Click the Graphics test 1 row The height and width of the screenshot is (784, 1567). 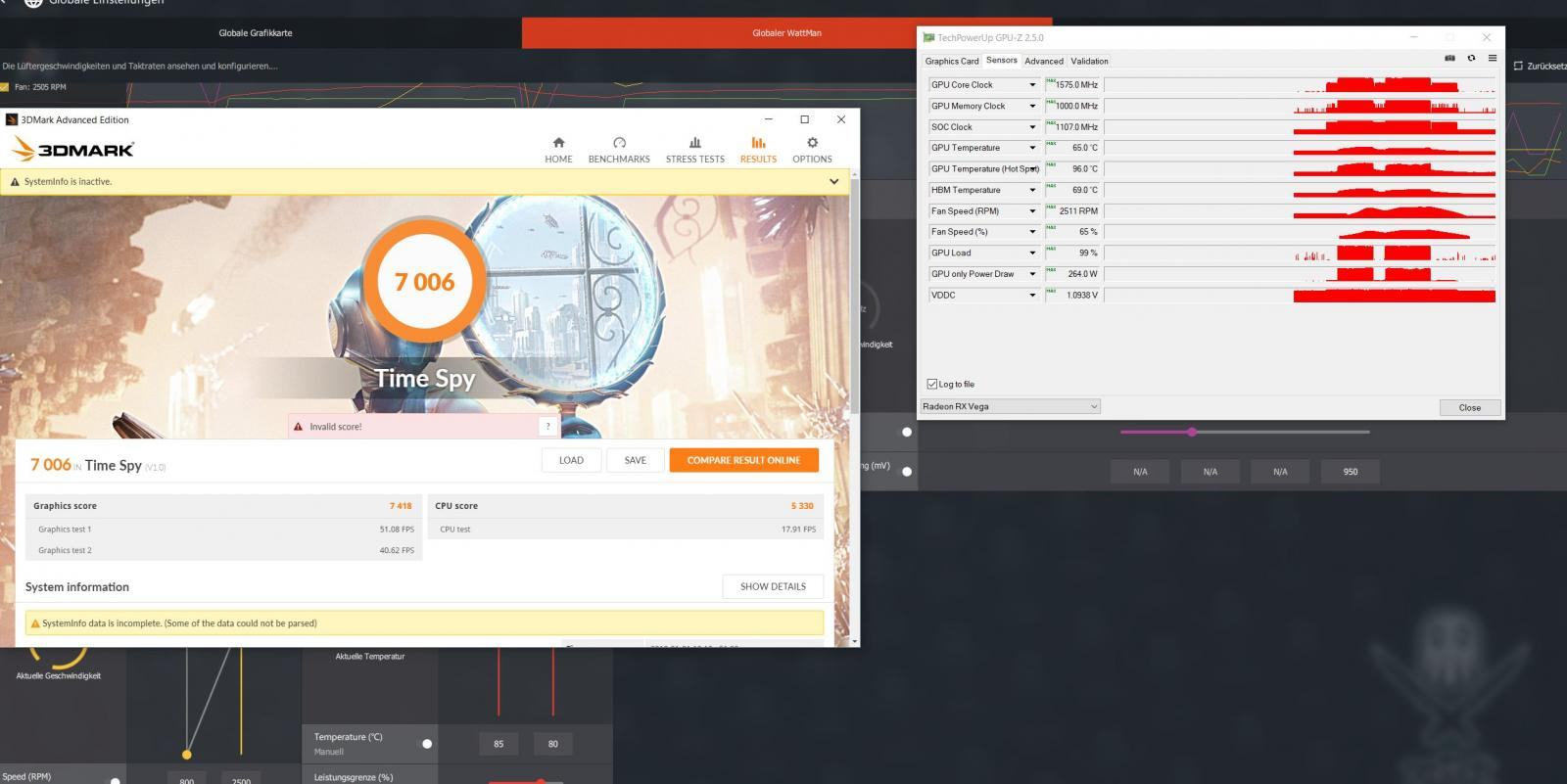pyautogui.click(x=226, y=530)
